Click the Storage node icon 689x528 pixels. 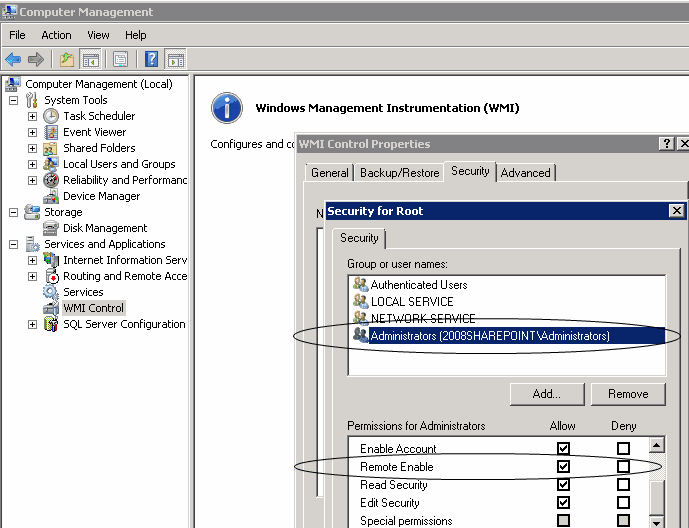coord(32,212)
